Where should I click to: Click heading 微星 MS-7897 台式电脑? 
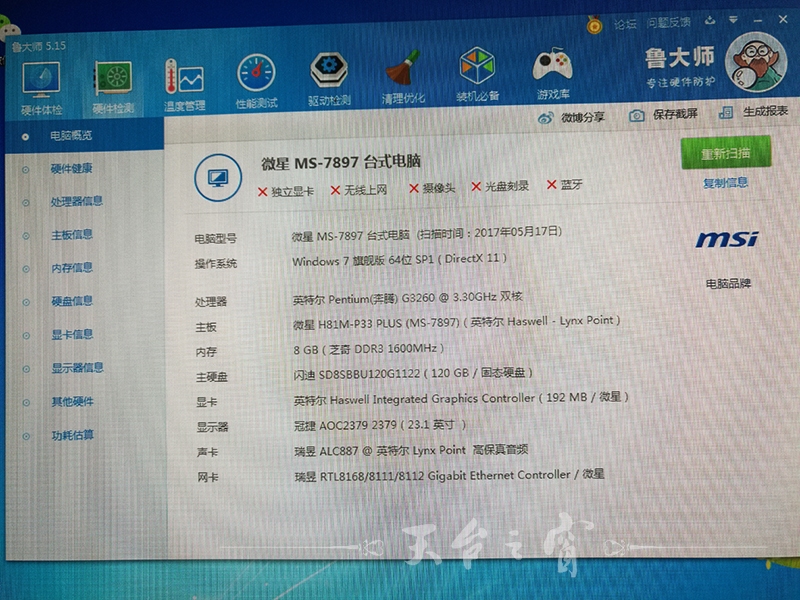point(341,163)
